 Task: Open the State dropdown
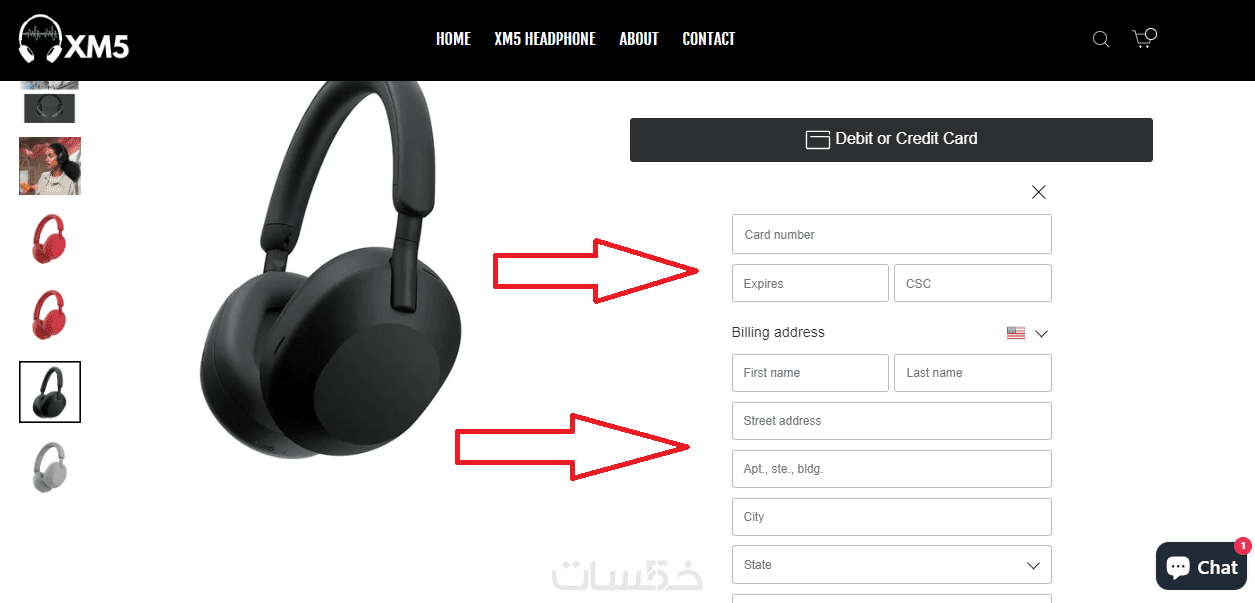(x=892, y=565)
